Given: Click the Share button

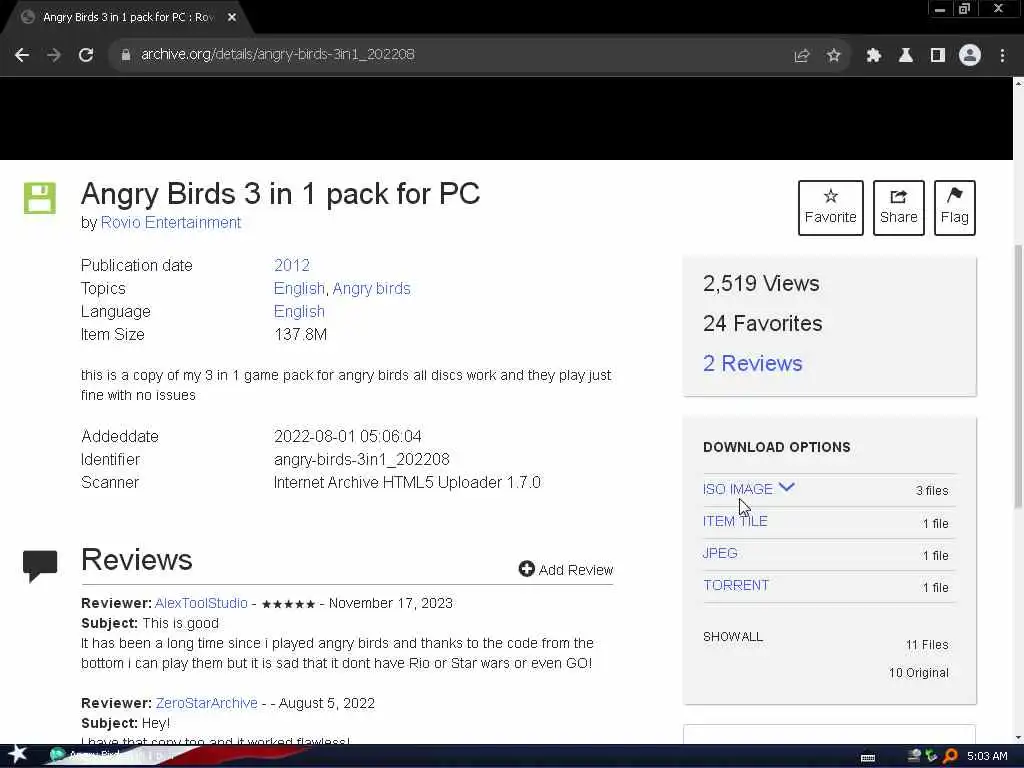Looking at the screenshot, I should pyautogui.click(x=899, y=208).
